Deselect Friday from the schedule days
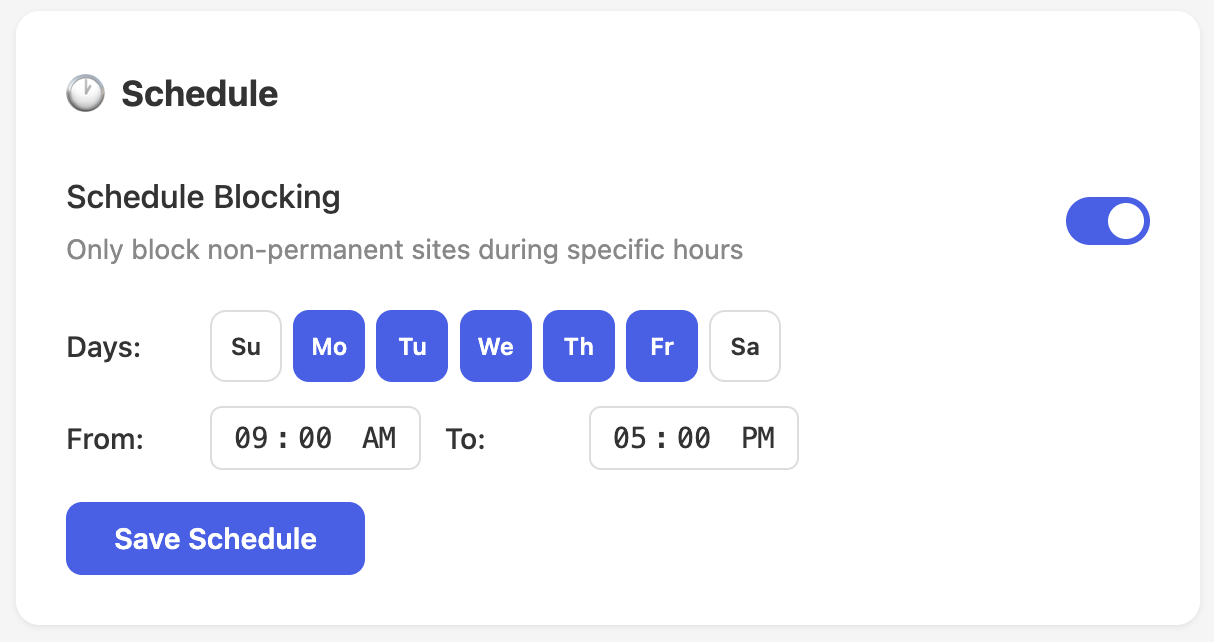The image size is (1214, 642). [x=661, y=345]
